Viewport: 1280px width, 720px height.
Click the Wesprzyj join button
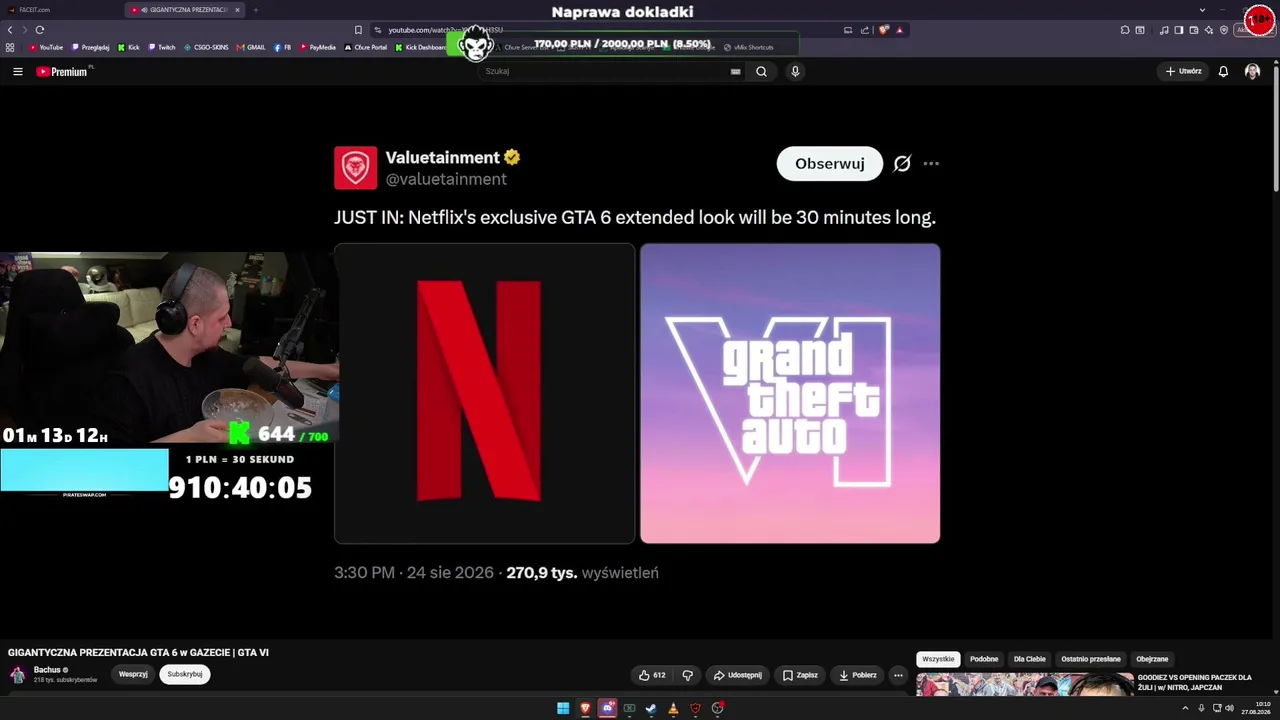[133, 674]
